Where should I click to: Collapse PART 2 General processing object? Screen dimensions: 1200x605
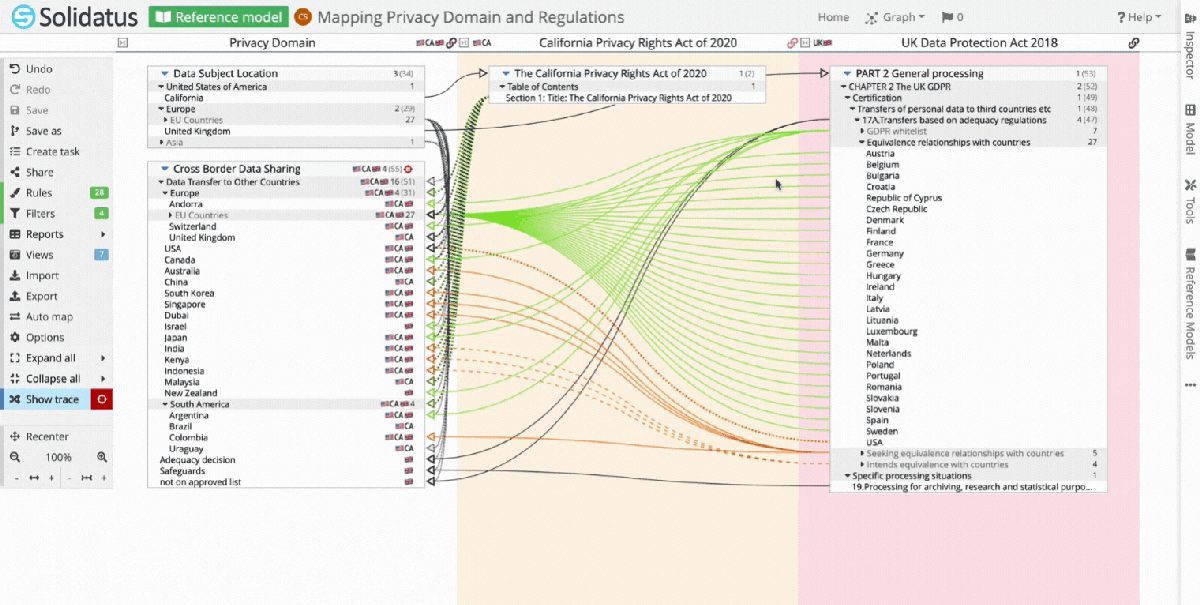point(847,73)
